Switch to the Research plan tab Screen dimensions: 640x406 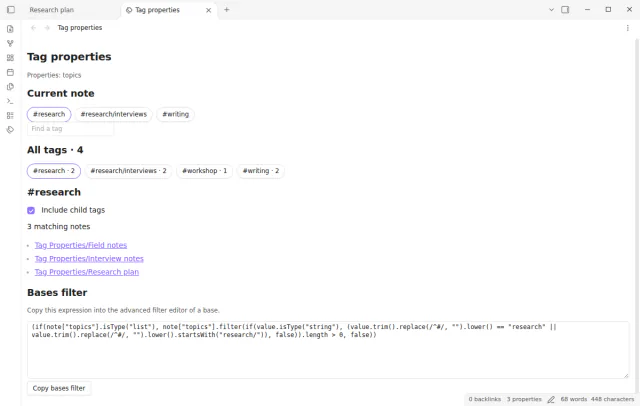pos(51,10)
